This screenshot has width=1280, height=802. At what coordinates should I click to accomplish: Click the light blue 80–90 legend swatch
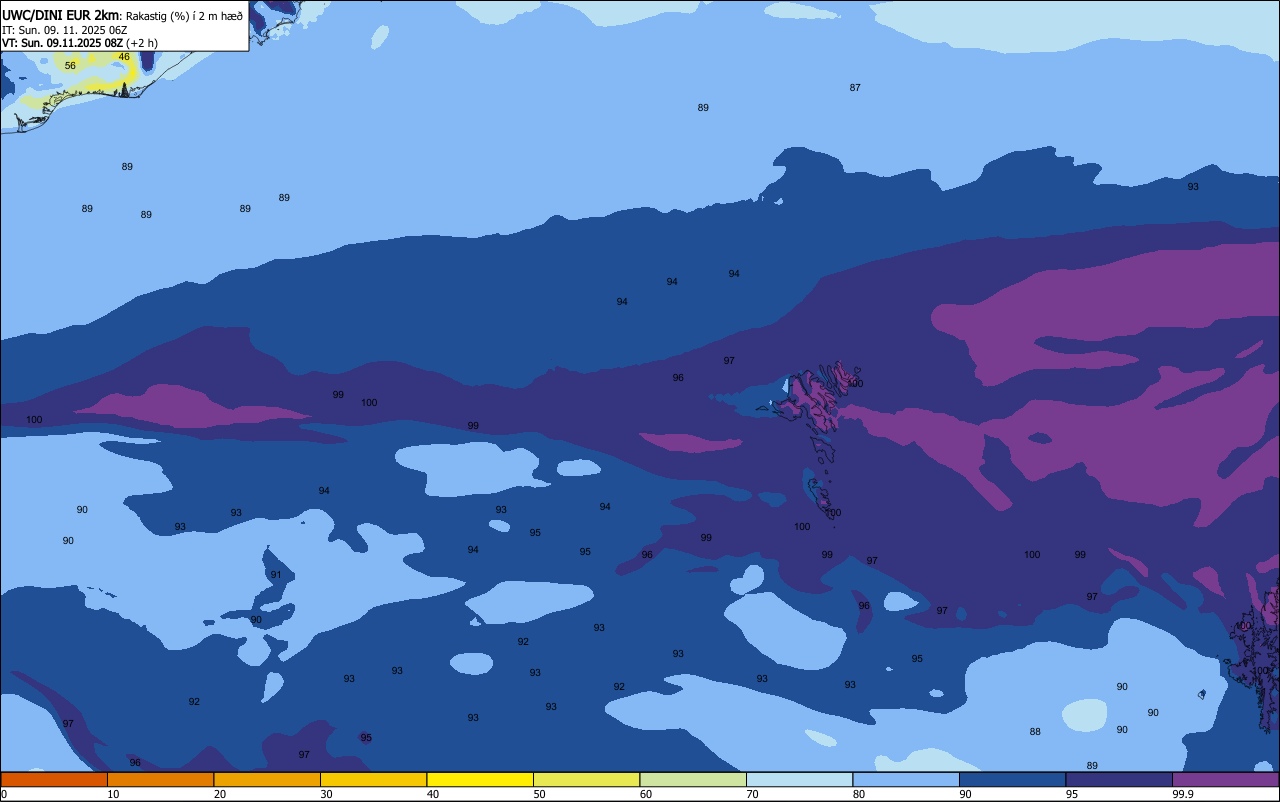tap(906, 779)
